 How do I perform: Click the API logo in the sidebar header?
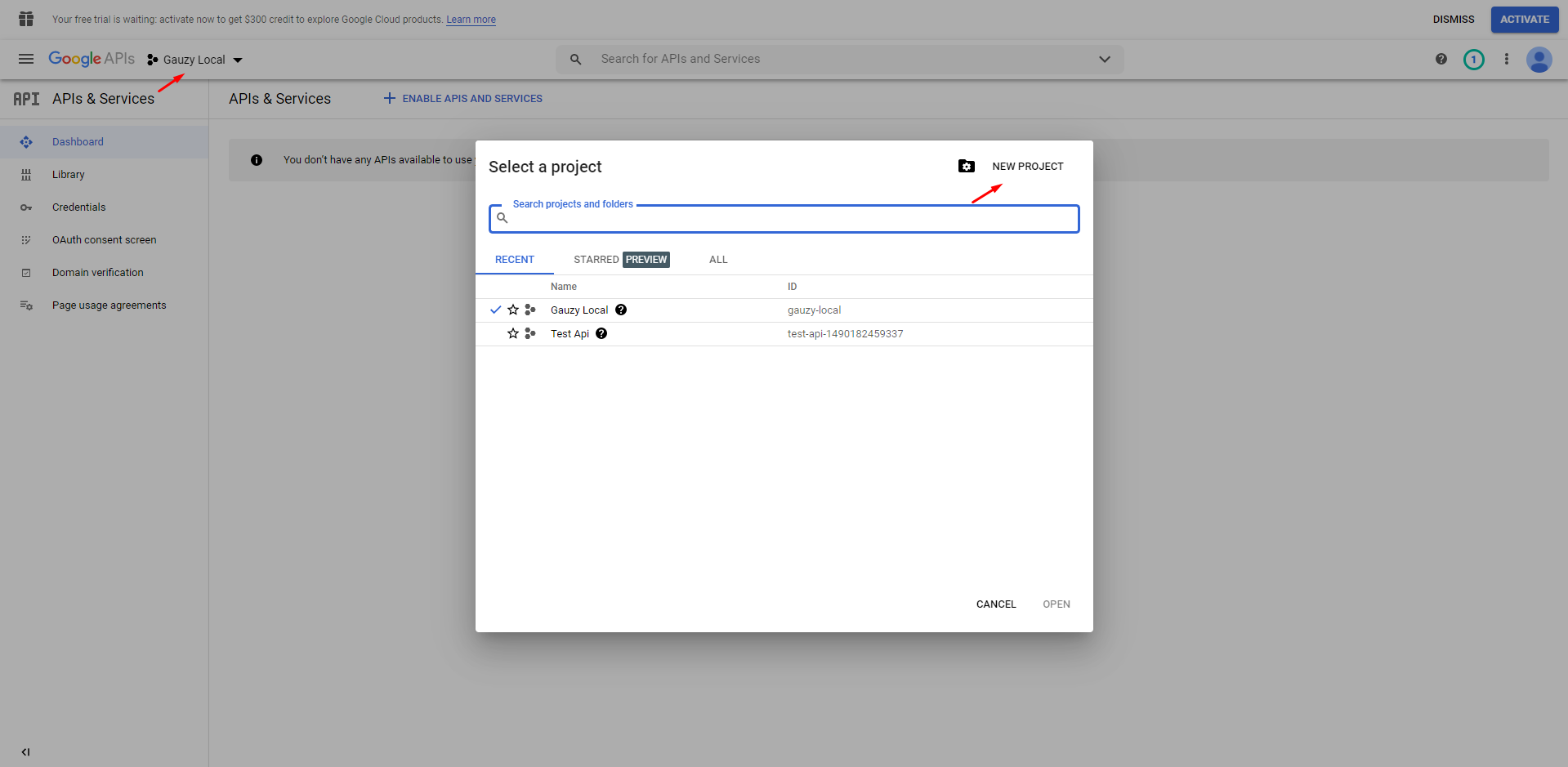pyautogui.click(x=26, y=99)
